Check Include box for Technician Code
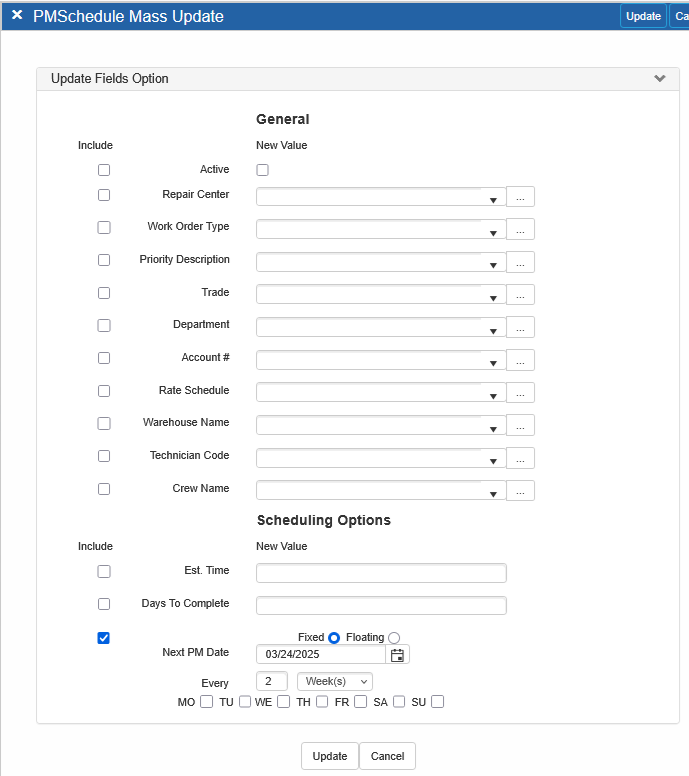689x776 pixels. pyautogui.click(x=104, y=456)
